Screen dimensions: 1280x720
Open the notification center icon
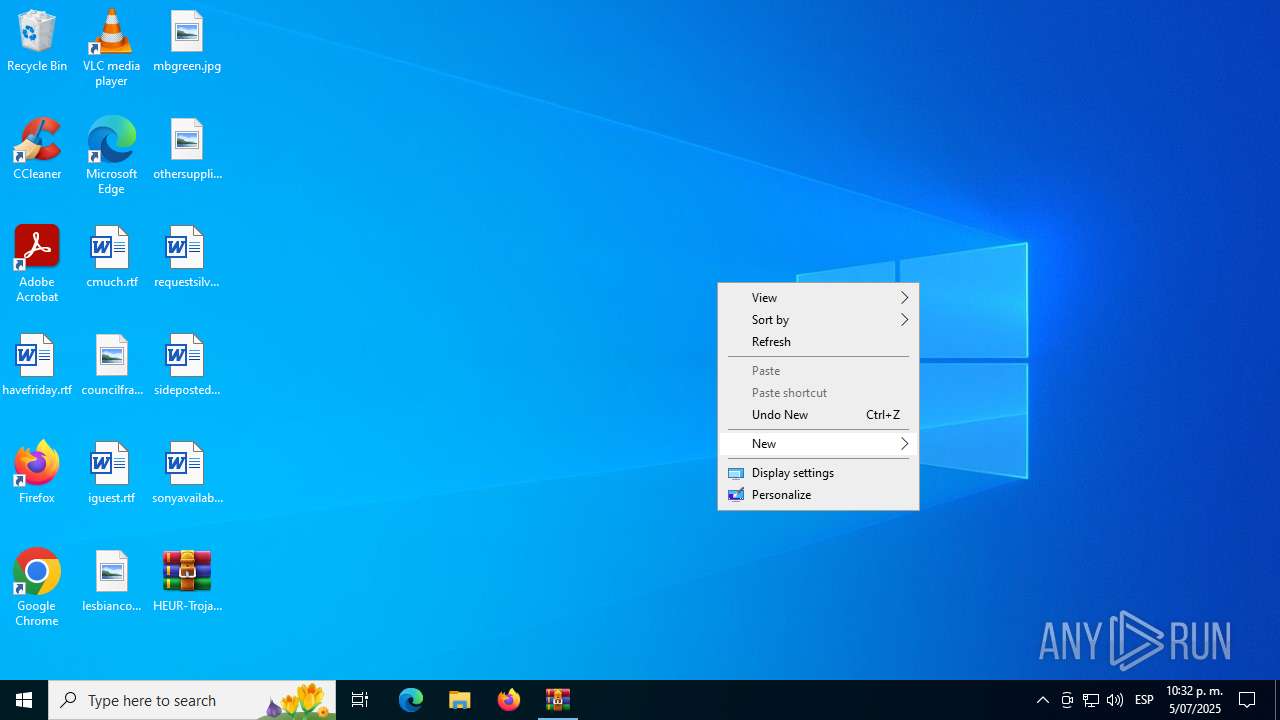pyautogui.click(x=1247, y=700)
